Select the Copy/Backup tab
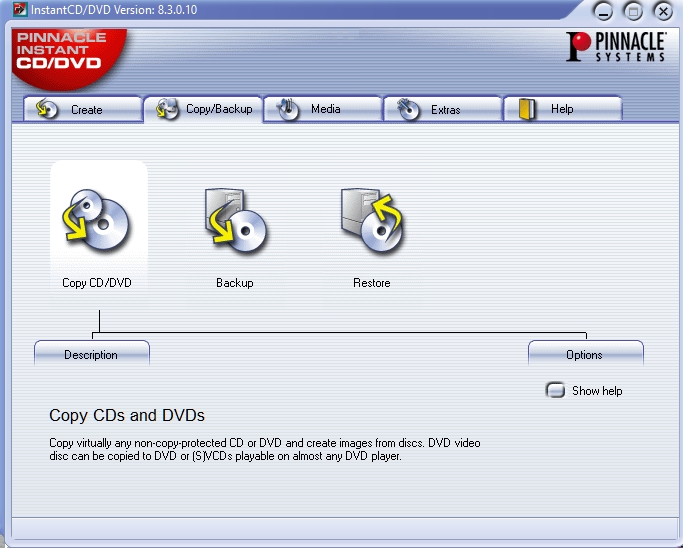683x548 pixels. click(x=203, y=109)
